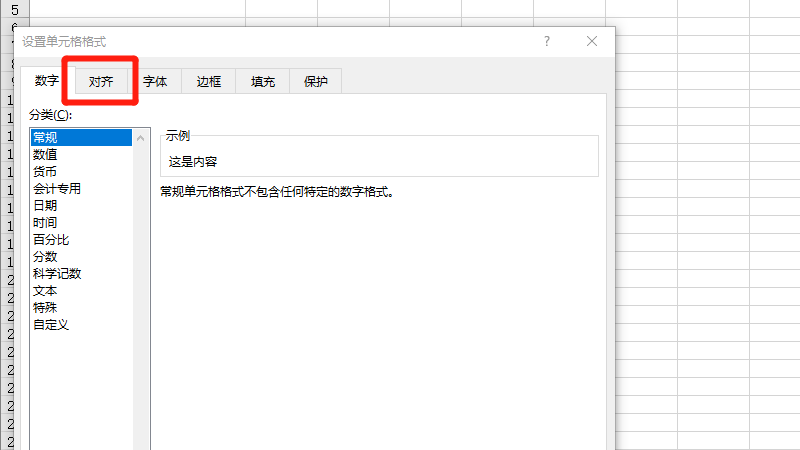Image resolution: width=800 pixels, height=450 pixels.
Task: Switch to the 边框 tab
Action: [209, 82]
